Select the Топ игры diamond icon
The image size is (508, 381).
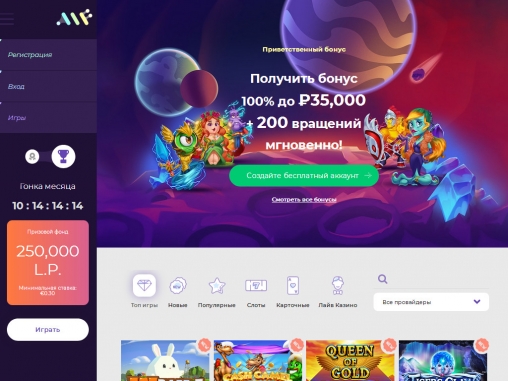click(x=144, y=285)
